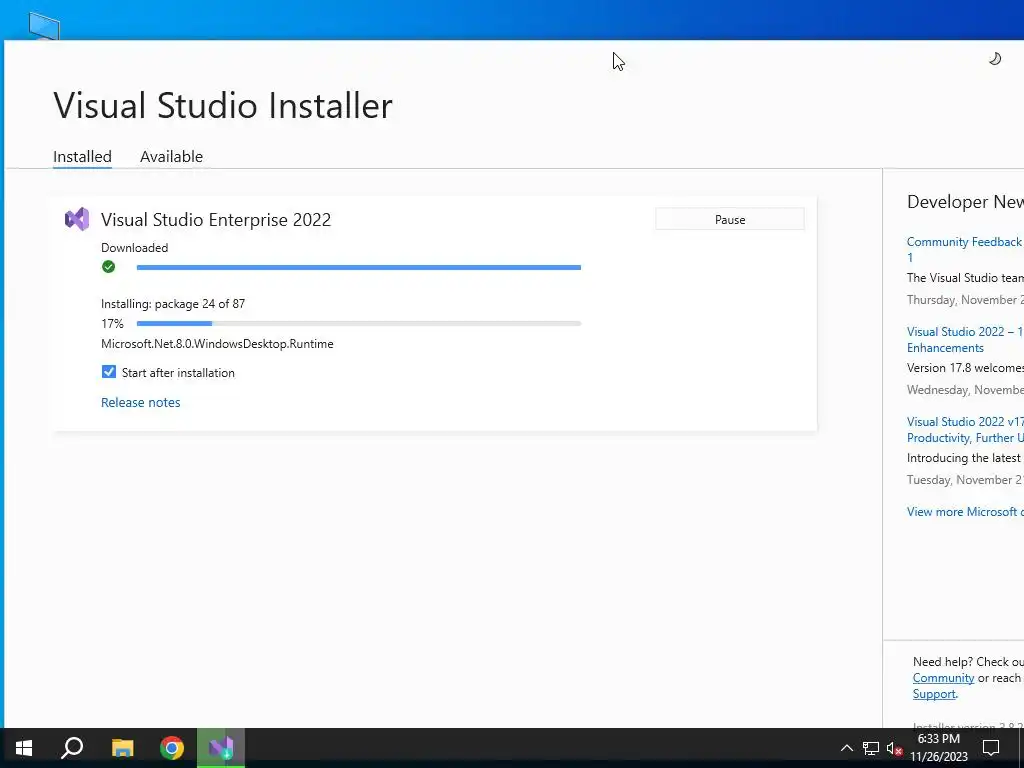The image size is (1024, 768).
Task: Select Visual Studio Installer taskbar icon
Action: (221, 748)
